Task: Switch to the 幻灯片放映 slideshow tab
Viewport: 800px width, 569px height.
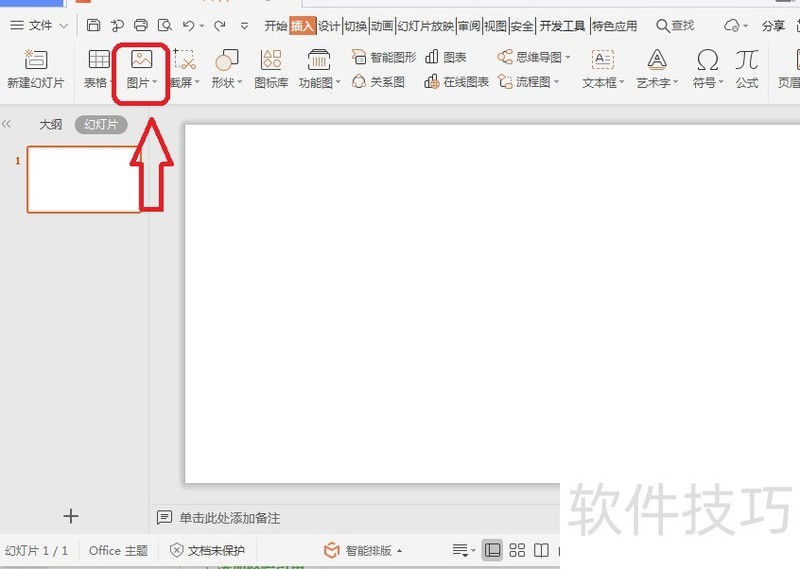Action: pyautogui.click(x=426, y=26)
